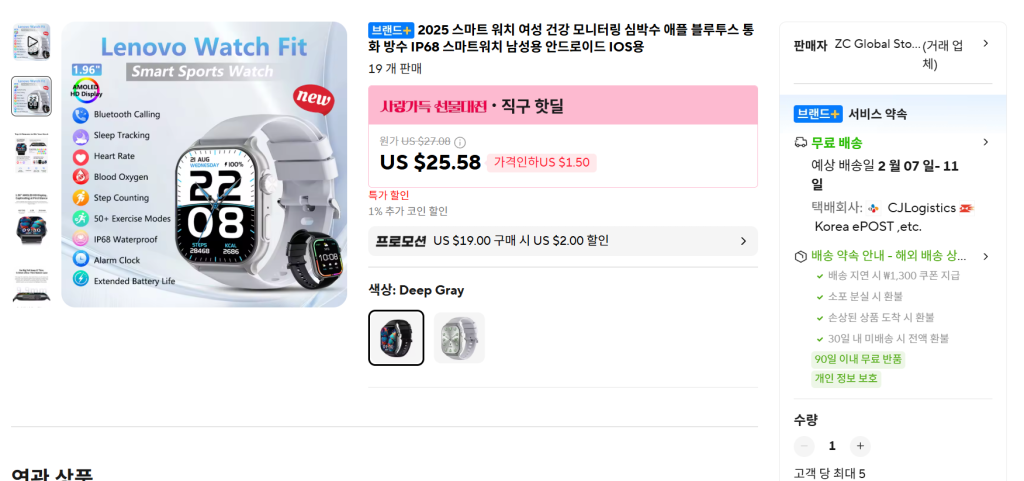Select the dark Deep Gray color option
The height and width of the screenshot is (481, 1024).
pos(396,338)
